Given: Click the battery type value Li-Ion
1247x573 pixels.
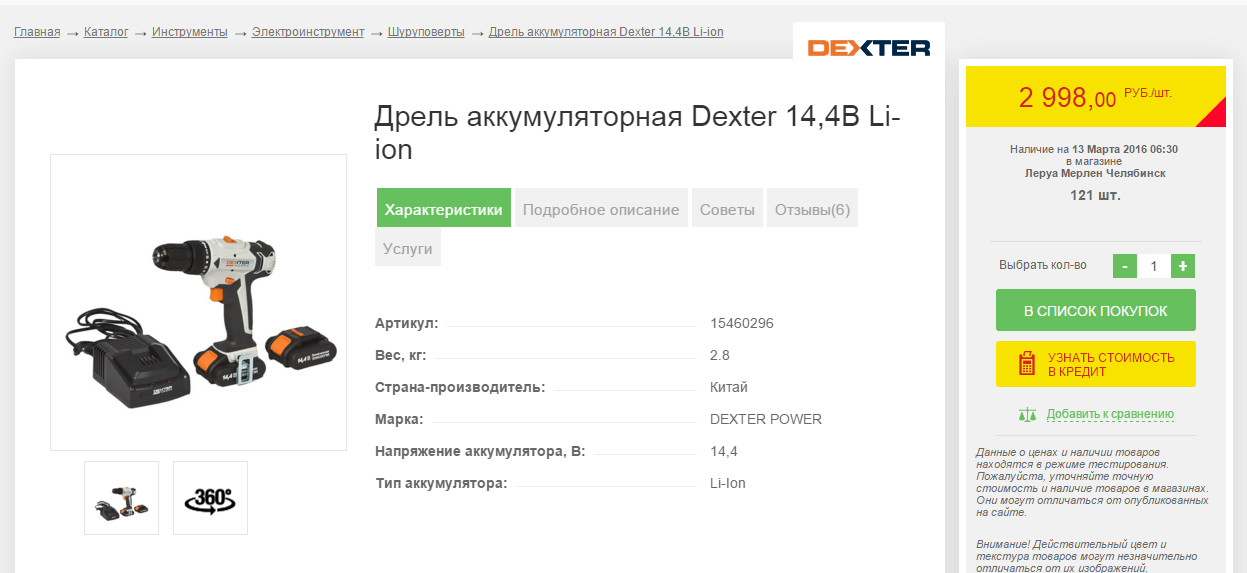Looking at the screenshot, I should (x=728, y=483).
